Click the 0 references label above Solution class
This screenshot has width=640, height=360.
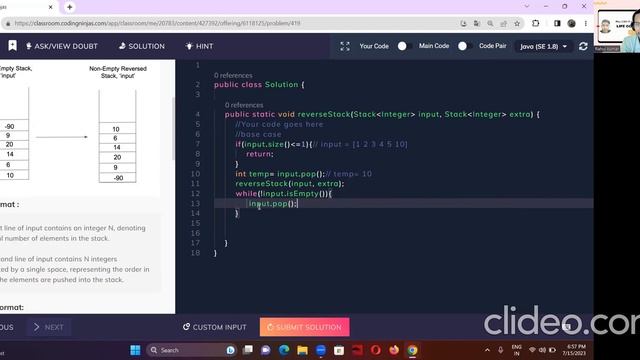coord(233,75)
